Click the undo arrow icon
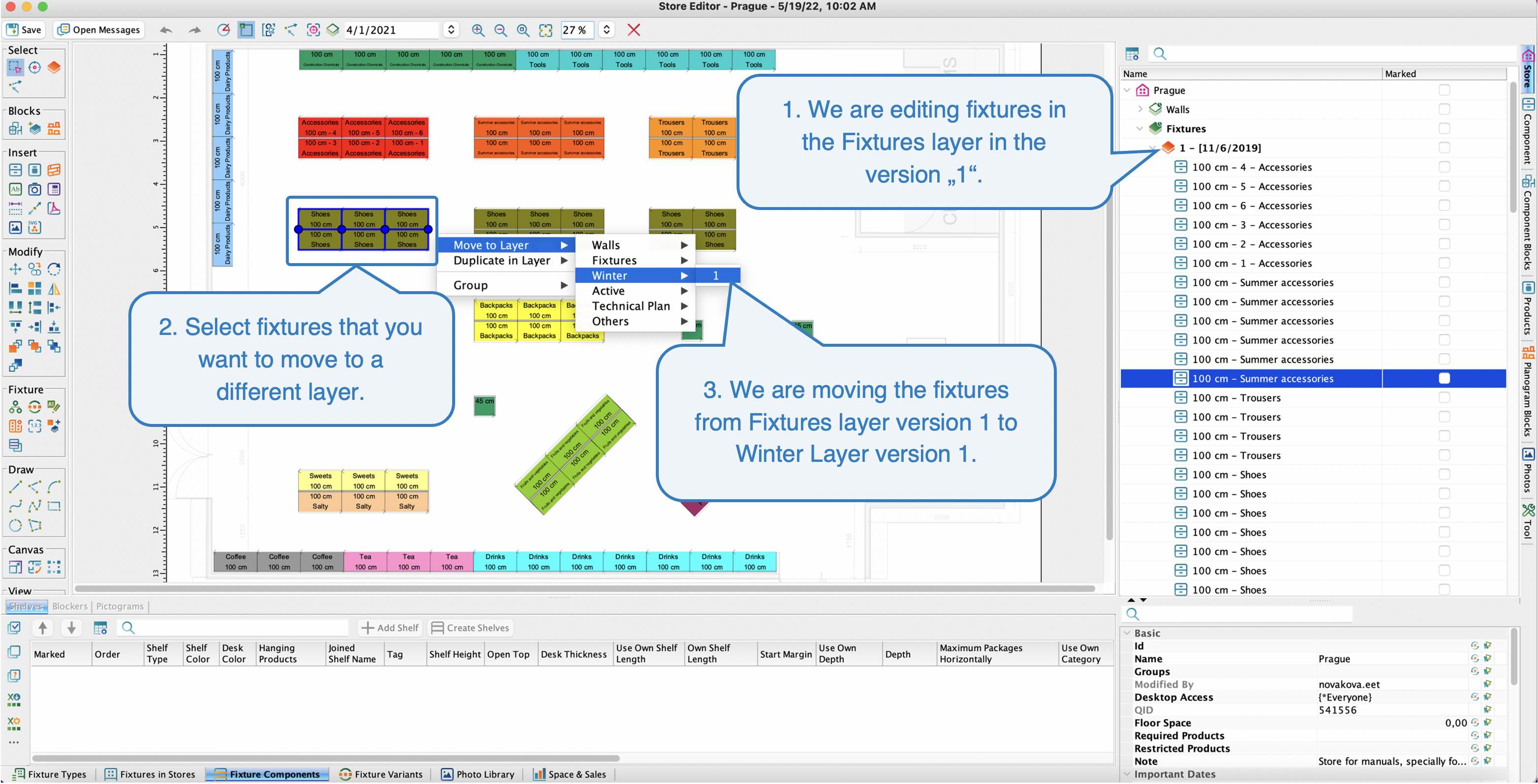The height and width of the screenshot is (784, 1538). coord(166,30)
